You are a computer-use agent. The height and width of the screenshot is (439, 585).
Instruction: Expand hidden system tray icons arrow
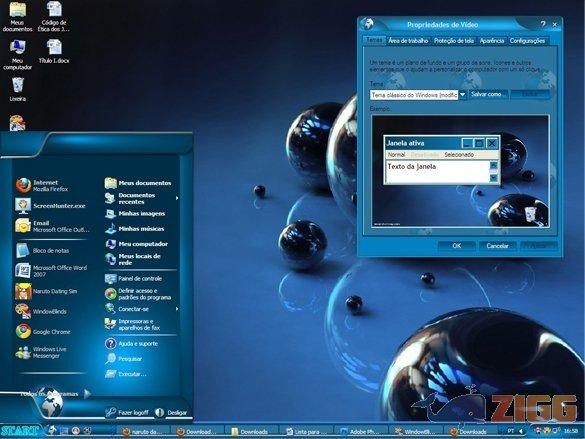click(x=521, y=431)
